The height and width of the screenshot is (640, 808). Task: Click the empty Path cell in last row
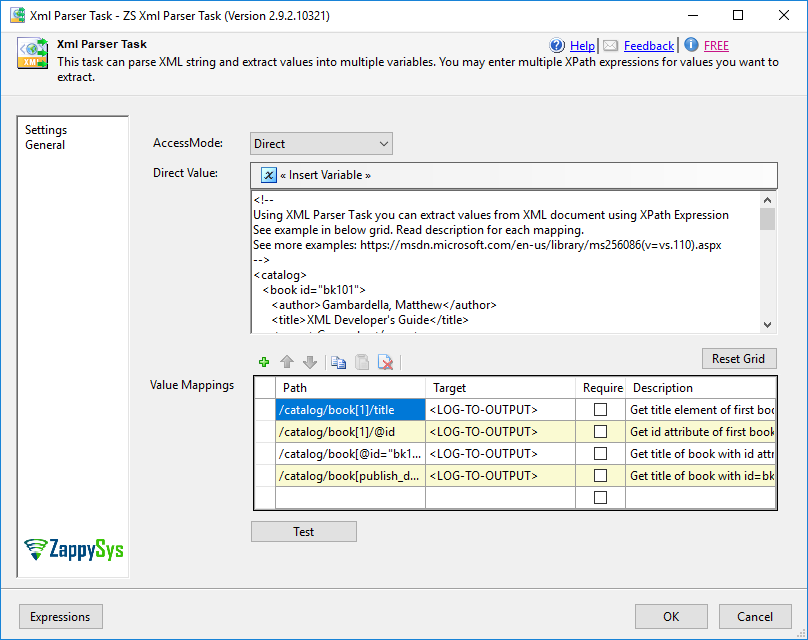click(x=350, y=498)
